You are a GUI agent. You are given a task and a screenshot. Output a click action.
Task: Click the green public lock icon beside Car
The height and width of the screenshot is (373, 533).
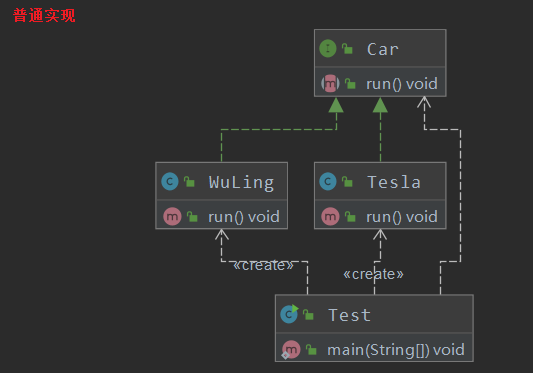click(347, 49)
